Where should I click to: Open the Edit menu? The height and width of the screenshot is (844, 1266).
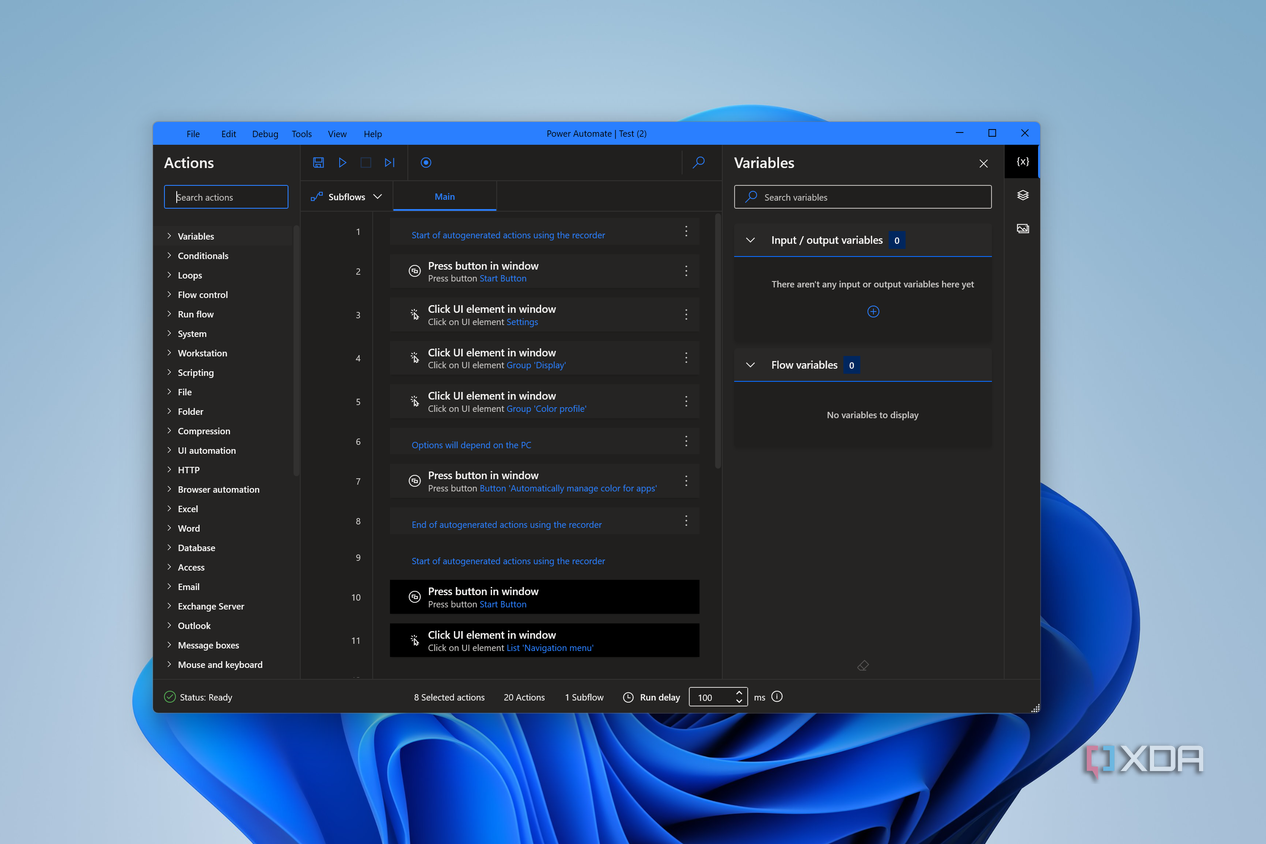click(229, 134)
